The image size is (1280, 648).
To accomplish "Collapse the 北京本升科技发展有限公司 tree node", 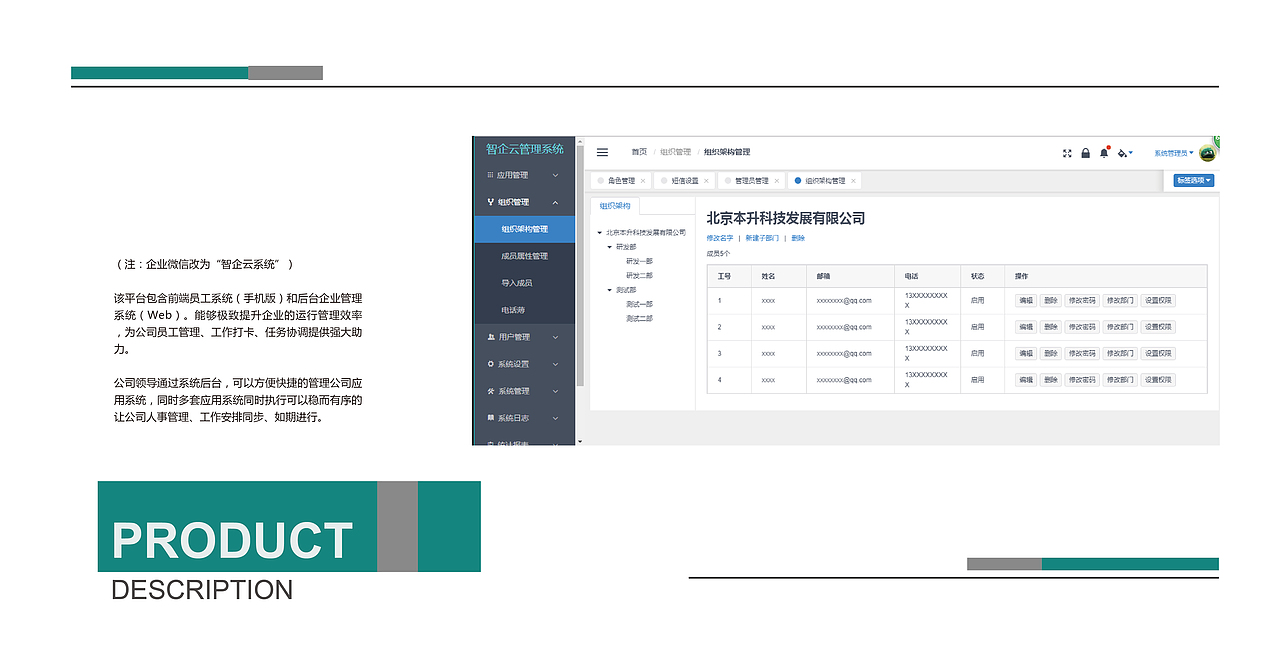I will pos(600,233).
